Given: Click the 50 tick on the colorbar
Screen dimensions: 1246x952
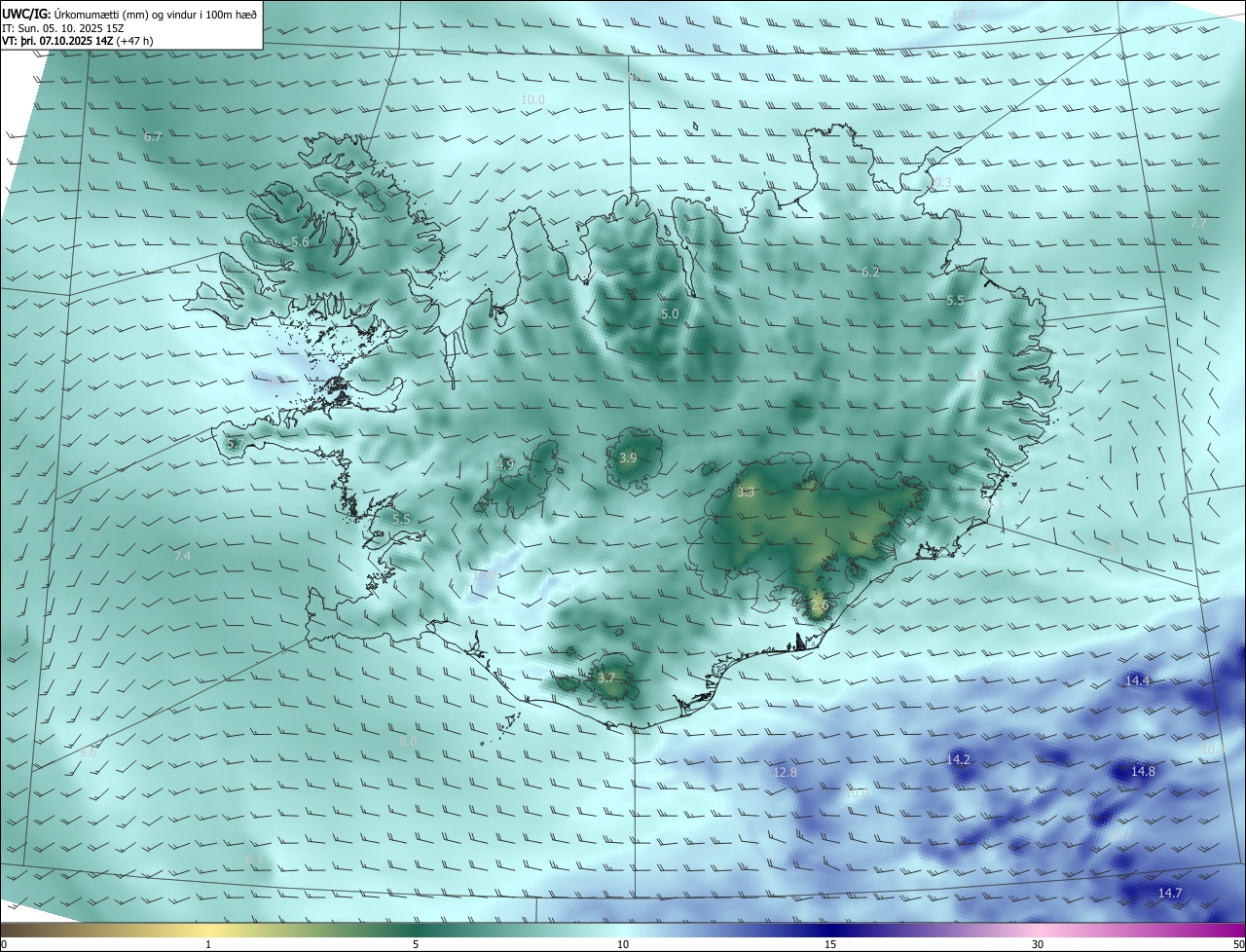Looking at the screenshot, I should click(x=1238, y=944).
